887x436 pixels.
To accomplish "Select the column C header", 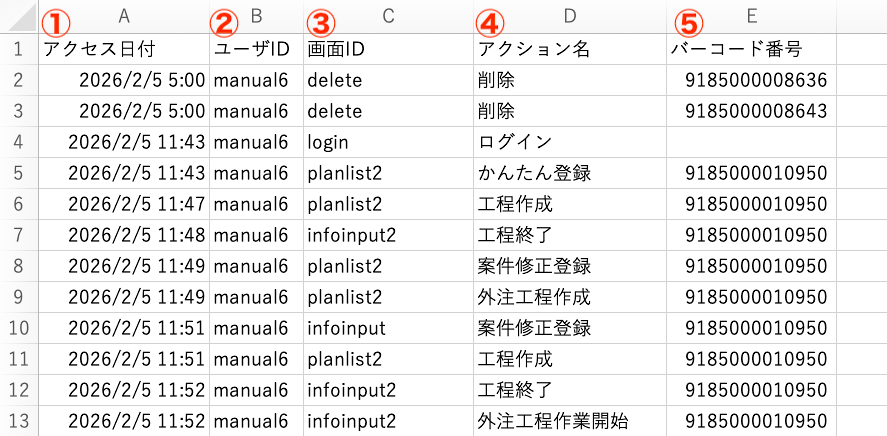I will click(x=388, y=16).
